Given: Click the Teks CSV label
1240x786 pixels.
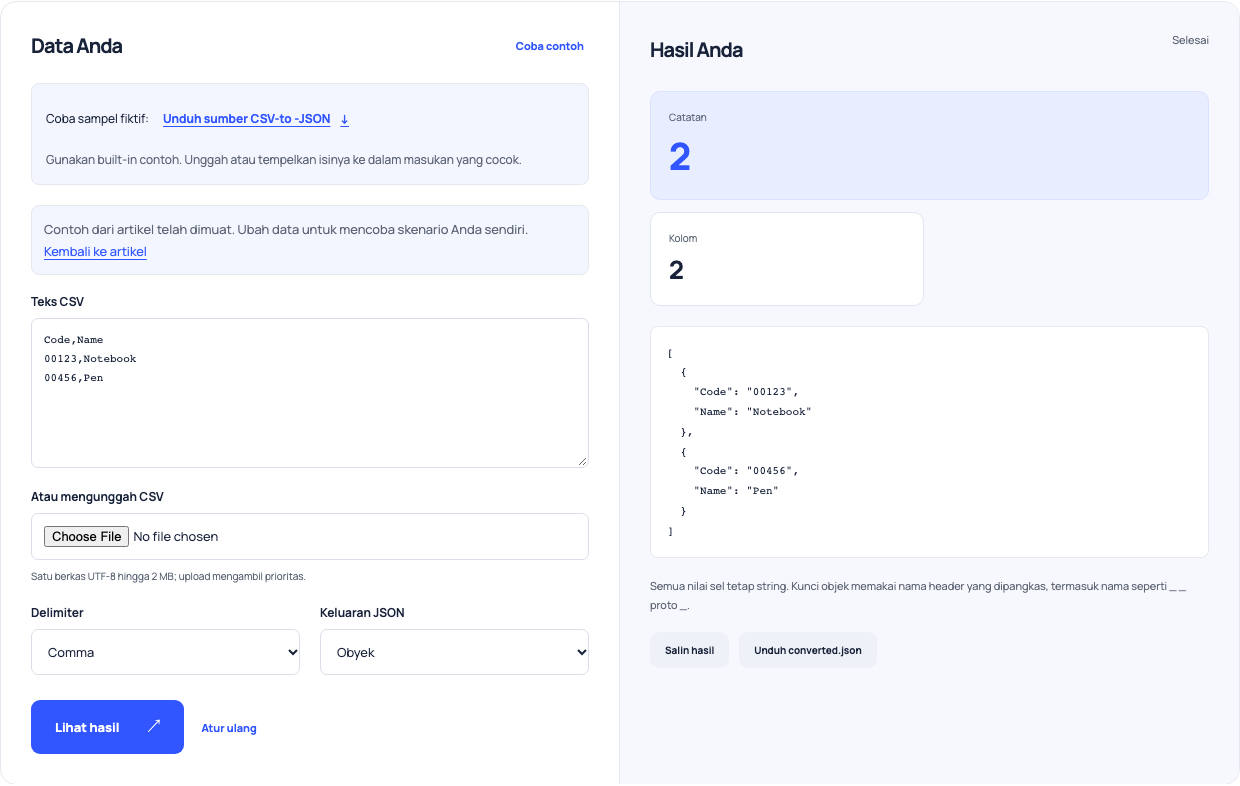Looking at the screenshot, I should (57, 302).
